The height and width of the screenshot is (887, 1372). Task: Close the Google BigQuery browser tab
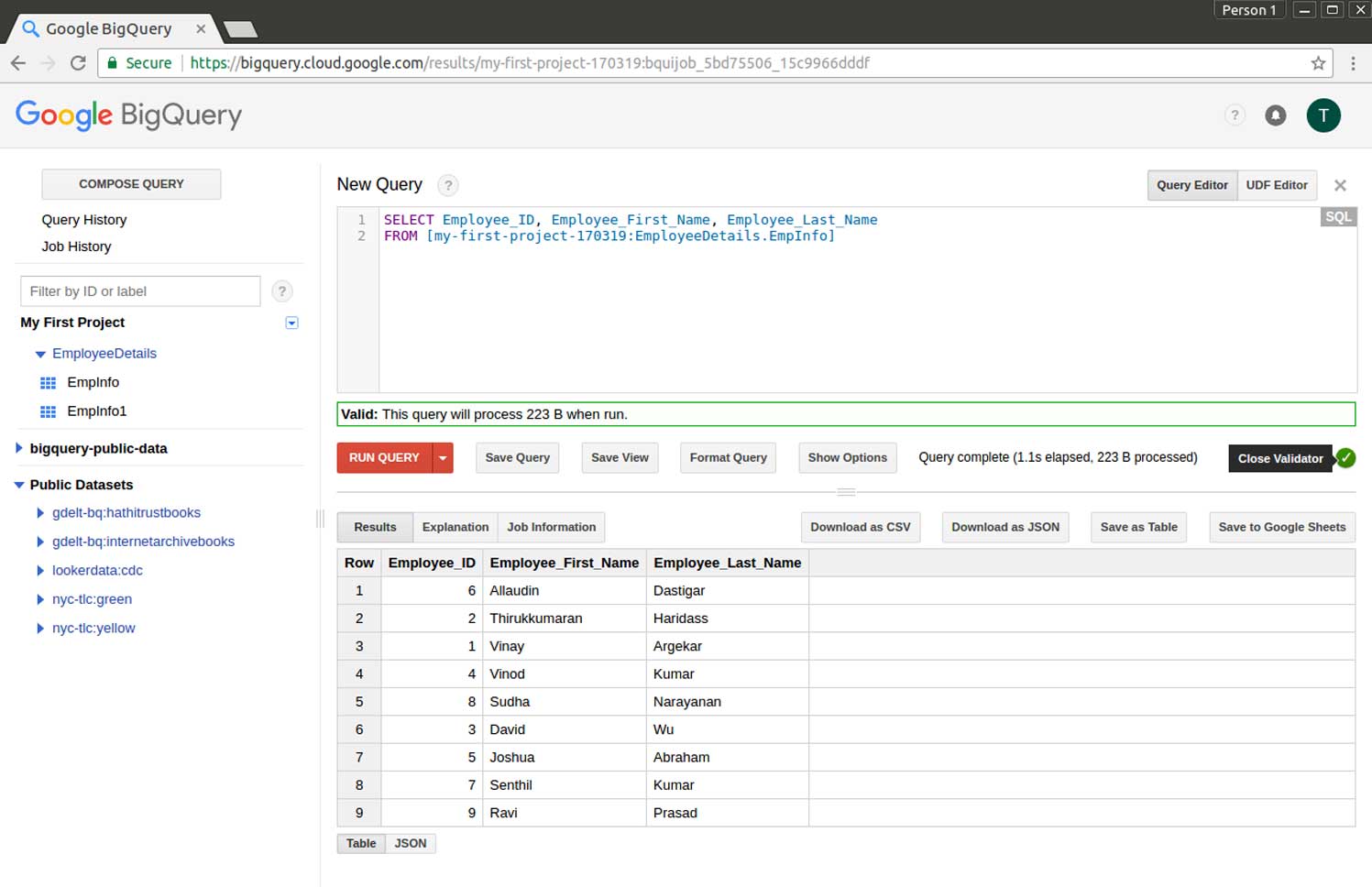(200, 28)
